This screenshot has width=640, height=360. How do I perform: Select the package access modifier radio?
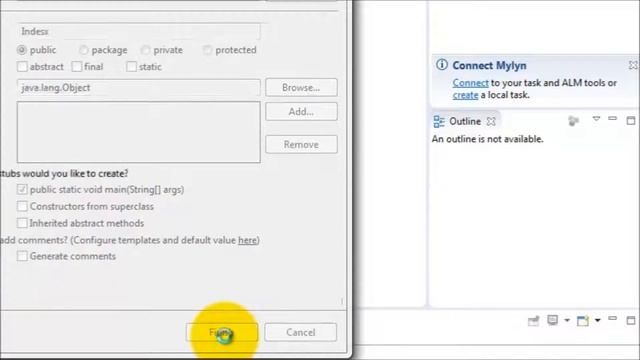84,50
